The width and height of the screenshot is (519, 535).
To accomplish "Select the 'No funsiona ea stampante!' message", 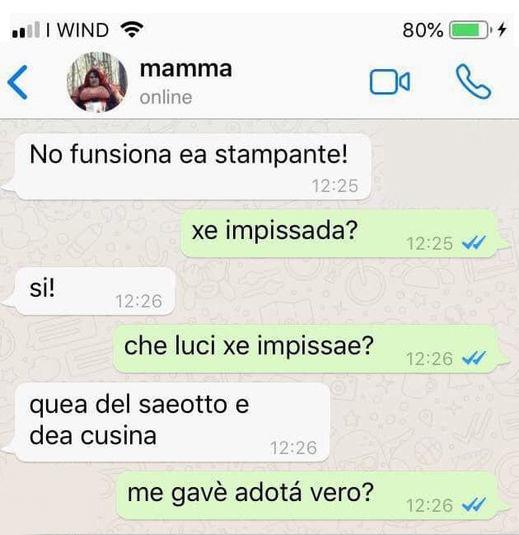I will [193, 167].
